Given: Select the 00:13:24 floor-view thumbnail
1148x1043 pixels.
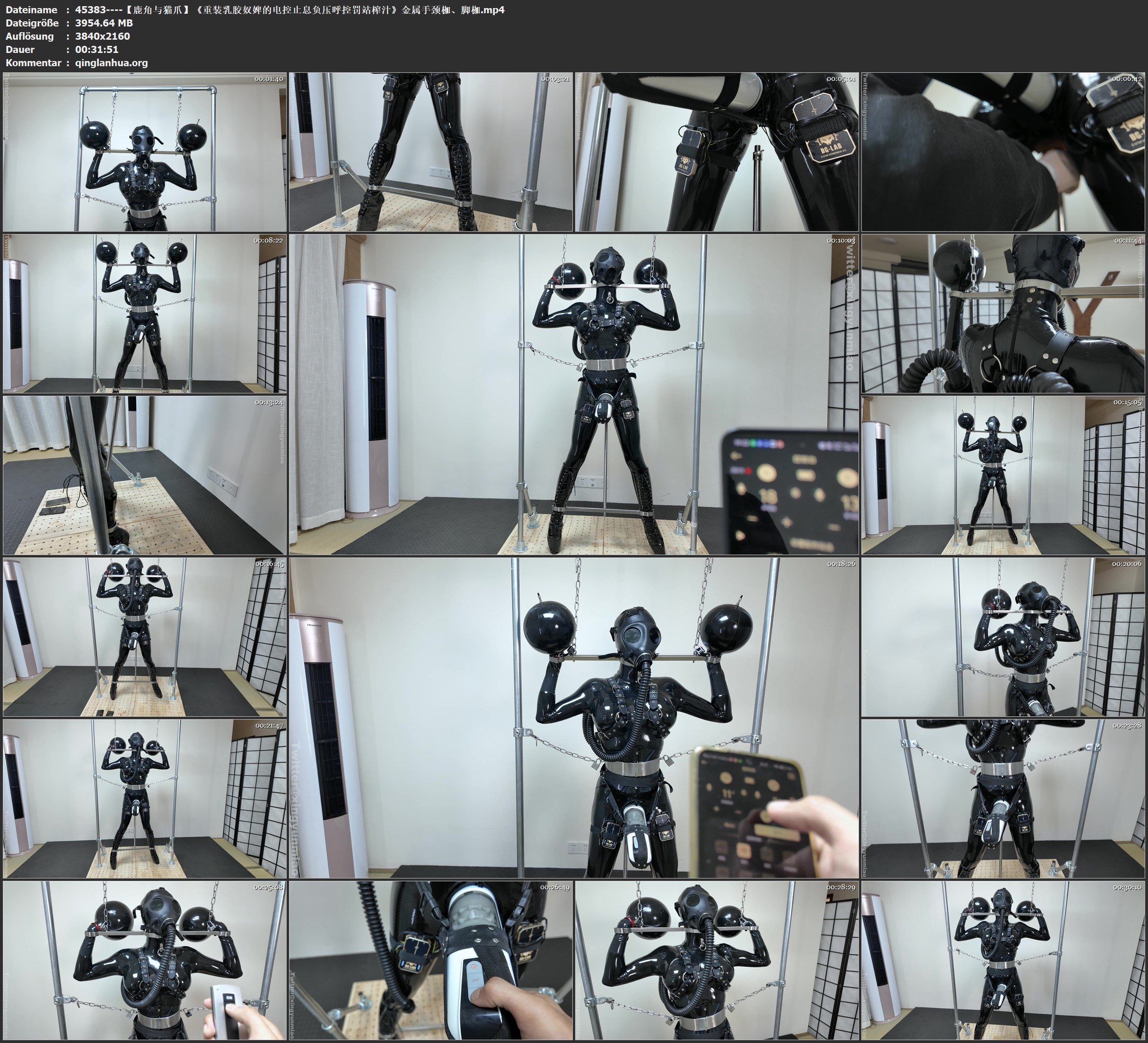Looking at the screenshot, I should (x=145, y=475).
